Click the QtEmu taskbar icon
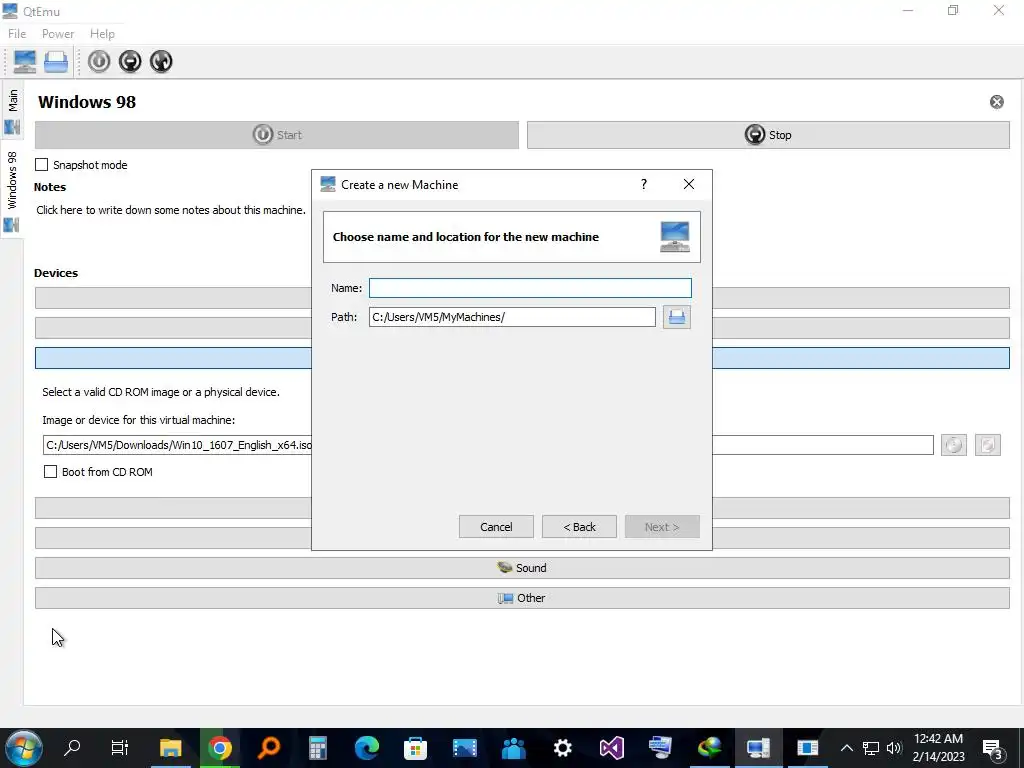The width and height of the screenshot is (1024, 768). (x=759, y=748)
